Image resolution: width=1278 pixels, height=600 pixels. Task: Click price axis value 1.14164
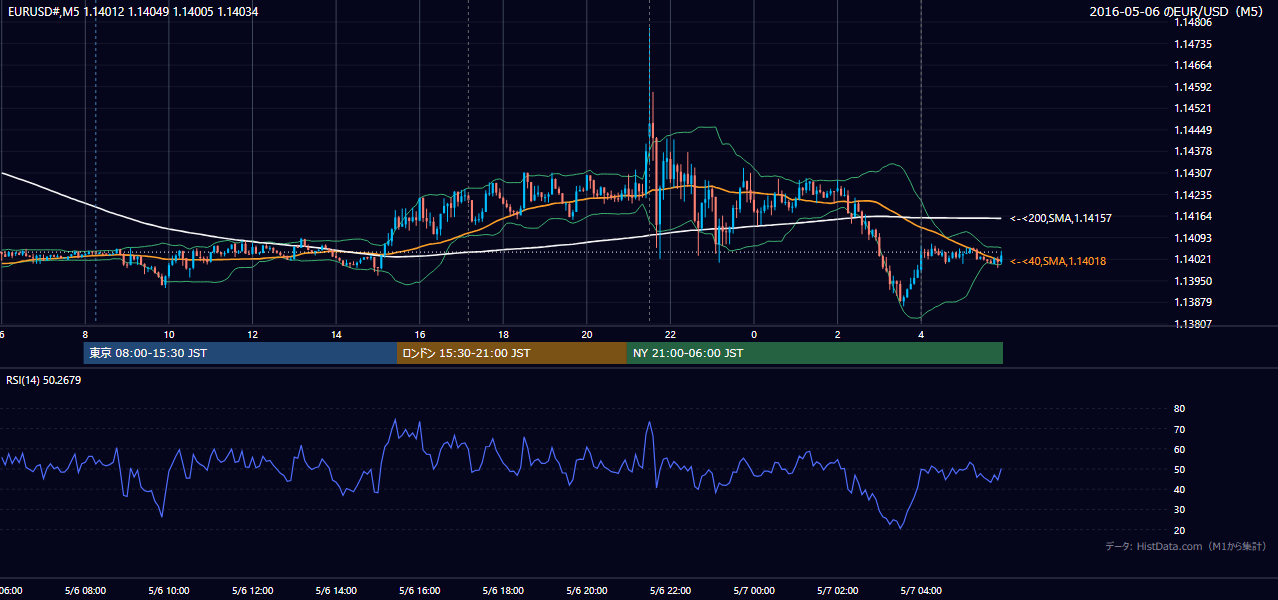1193,216
